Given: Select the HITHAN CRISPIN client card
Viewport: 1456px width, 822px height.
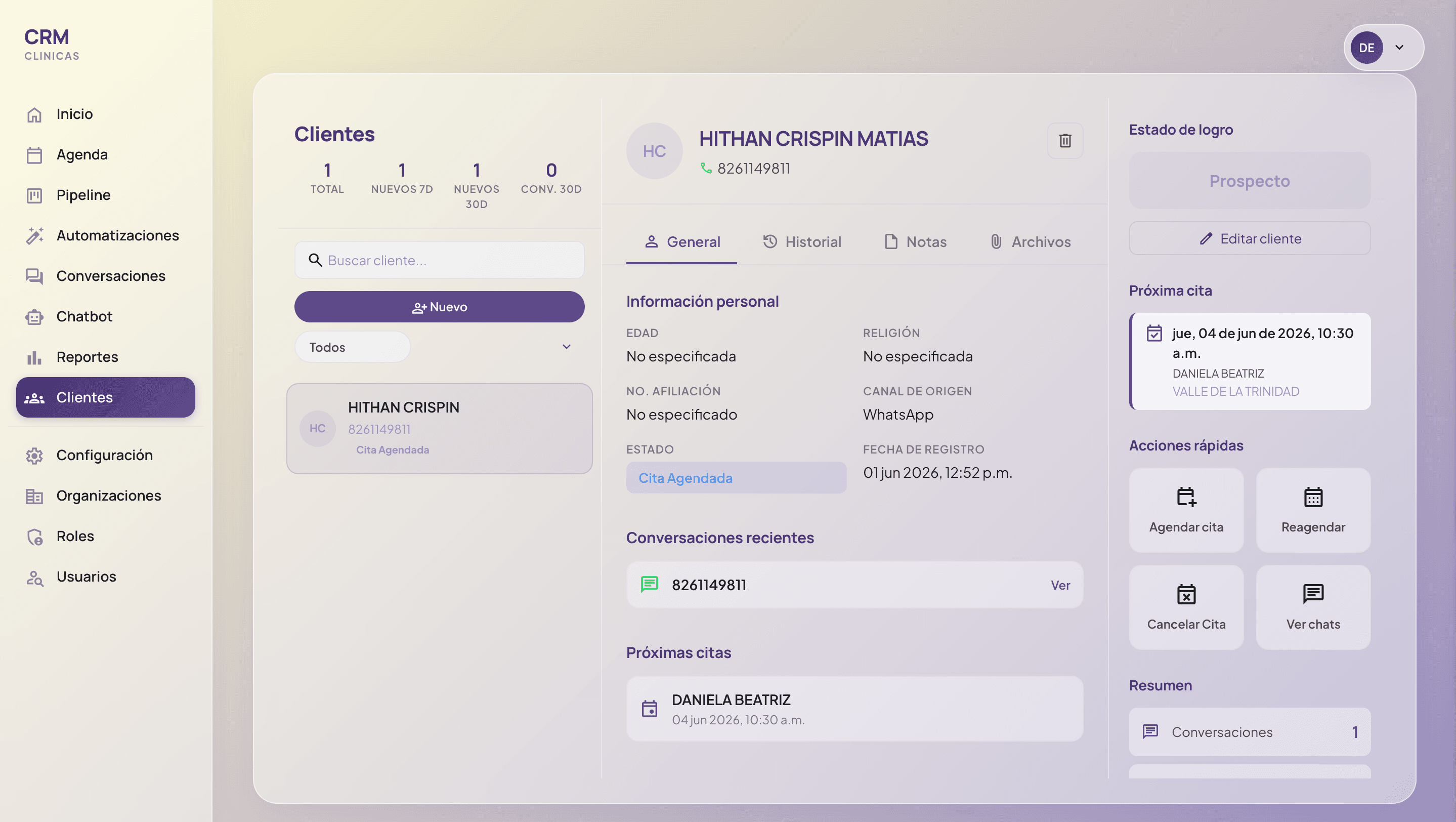Looking at the screenshot, I should coord(439,429).
